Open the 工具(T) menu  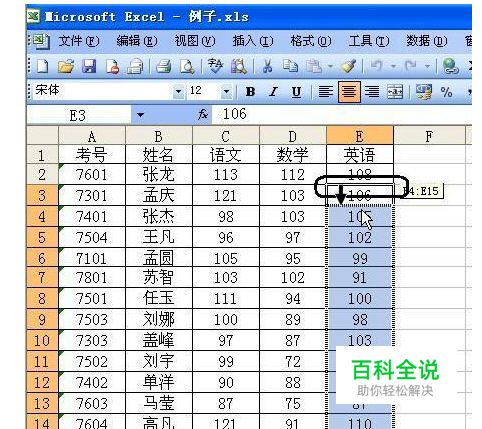click(x=369, y=41)
